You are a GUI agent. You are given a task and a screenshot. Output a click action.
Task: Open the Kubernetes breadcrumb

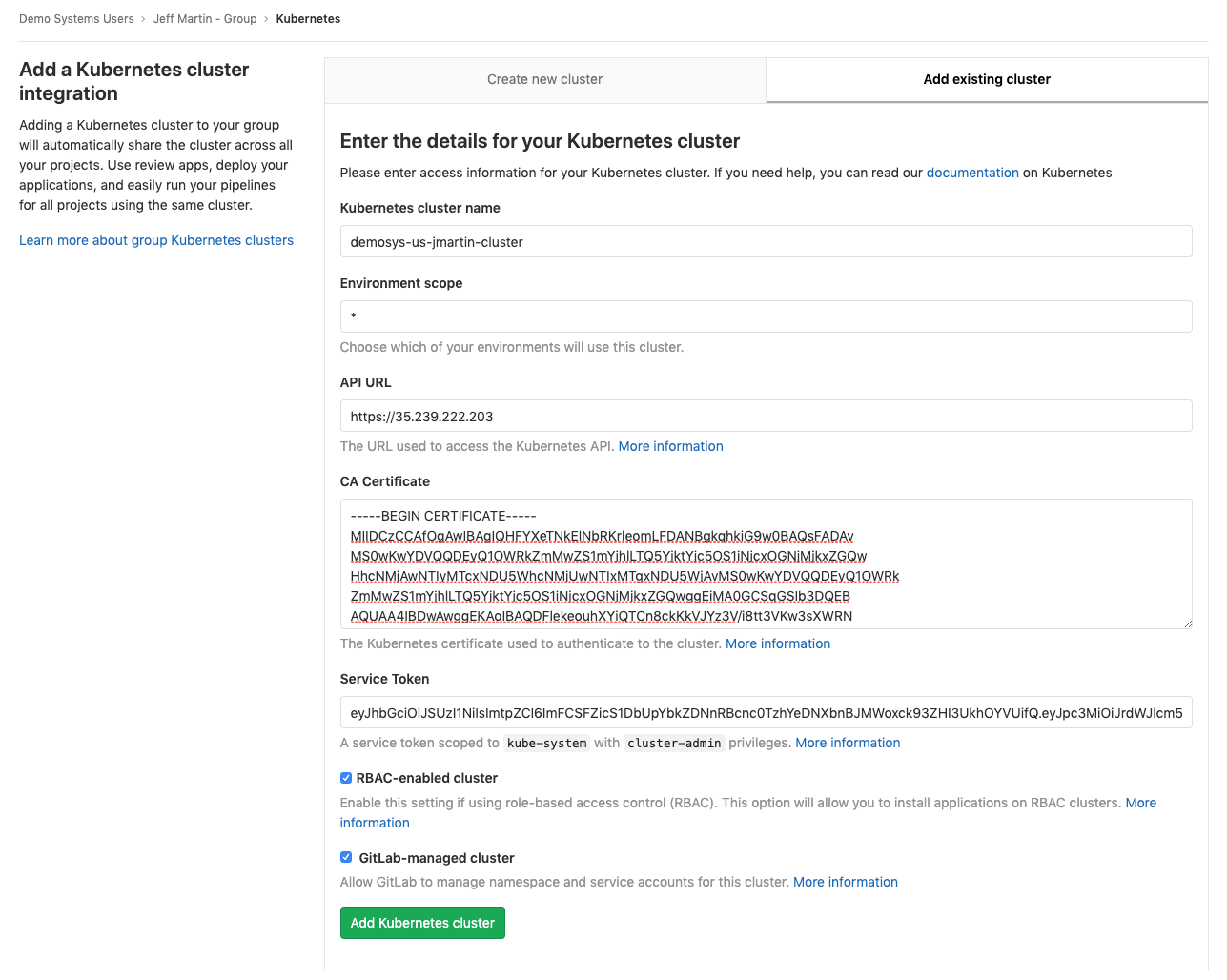308,19
